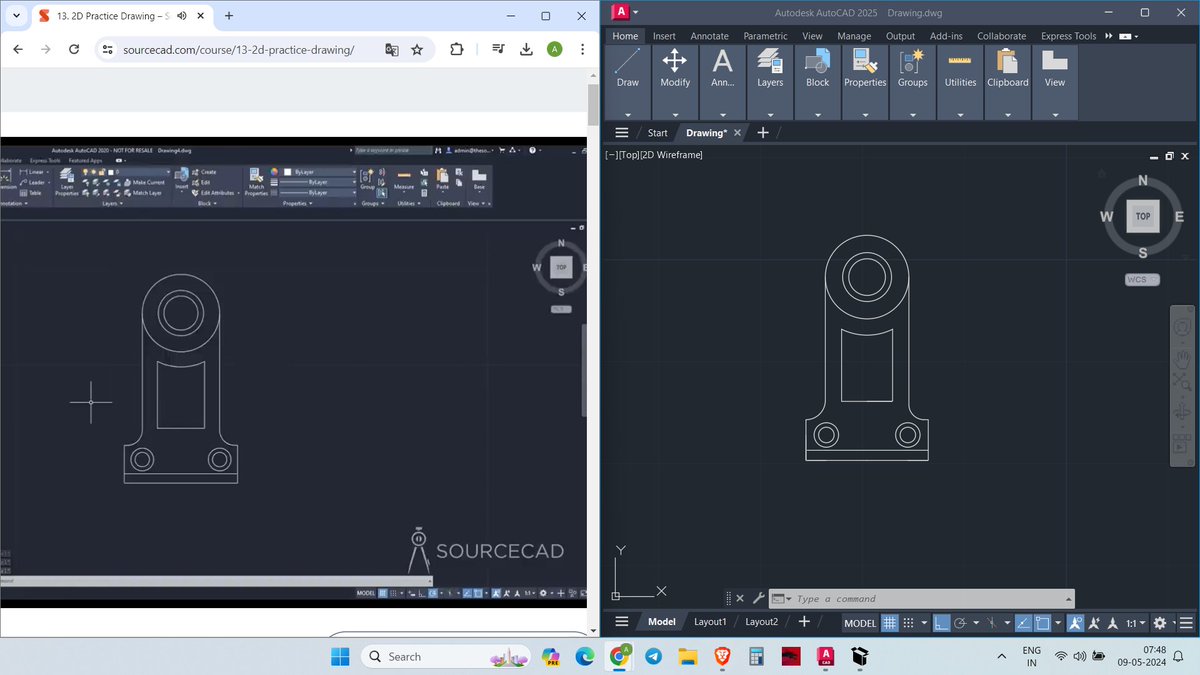This screenshot has width=1200, height=675.
Task: Toggle isometric drafting in status bar
Action: click(x=991, y=623)
